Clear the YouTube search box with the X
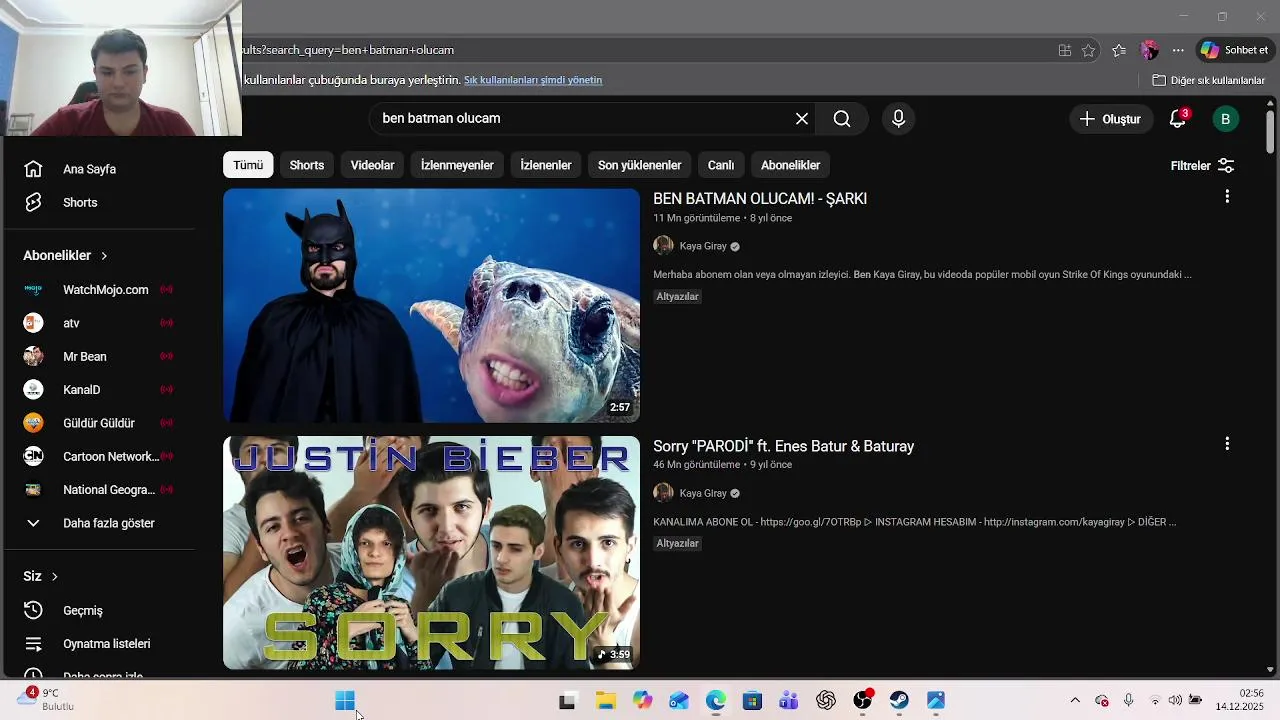 (802, 119)
